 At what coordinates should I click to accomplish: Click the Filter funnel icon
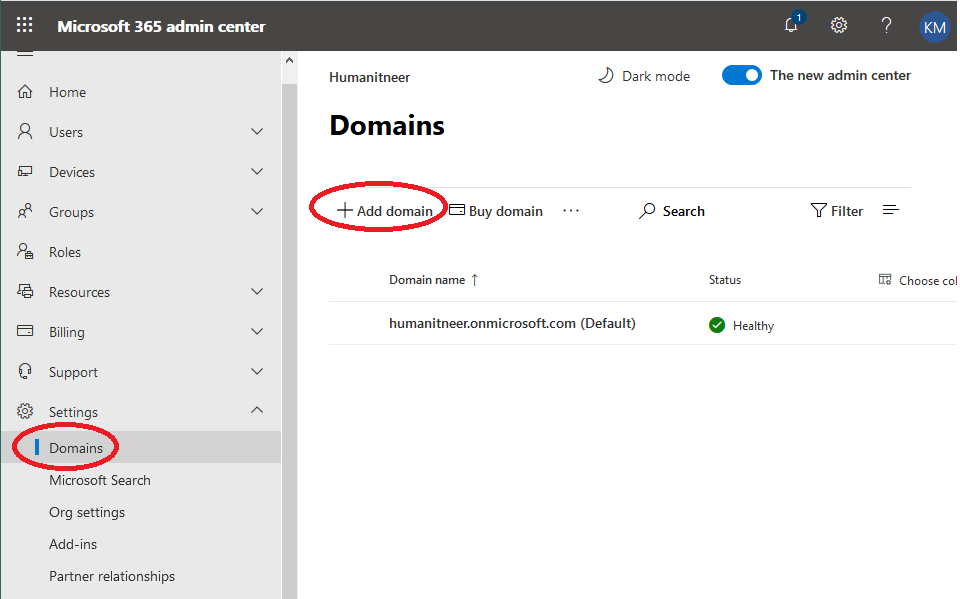pos(819,211)
